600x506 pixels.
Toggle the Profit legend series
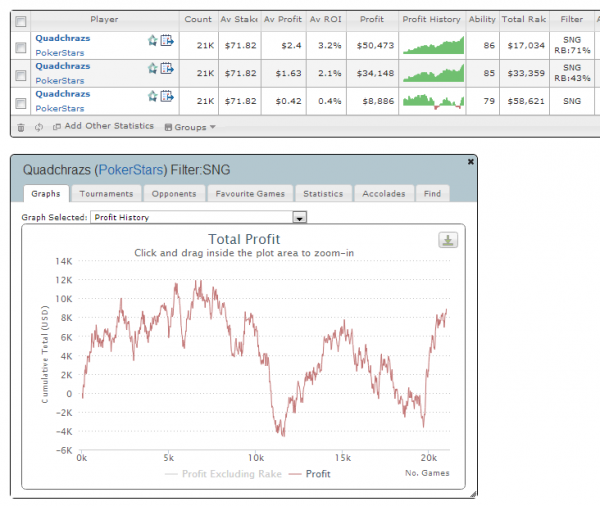click(x=310, y=474)
